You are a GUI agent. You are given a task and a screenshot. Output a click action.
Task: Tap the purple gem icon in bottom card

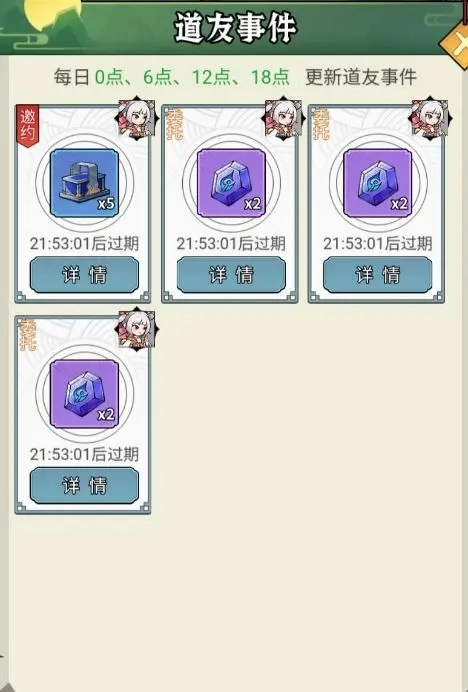tap(84, 394)
